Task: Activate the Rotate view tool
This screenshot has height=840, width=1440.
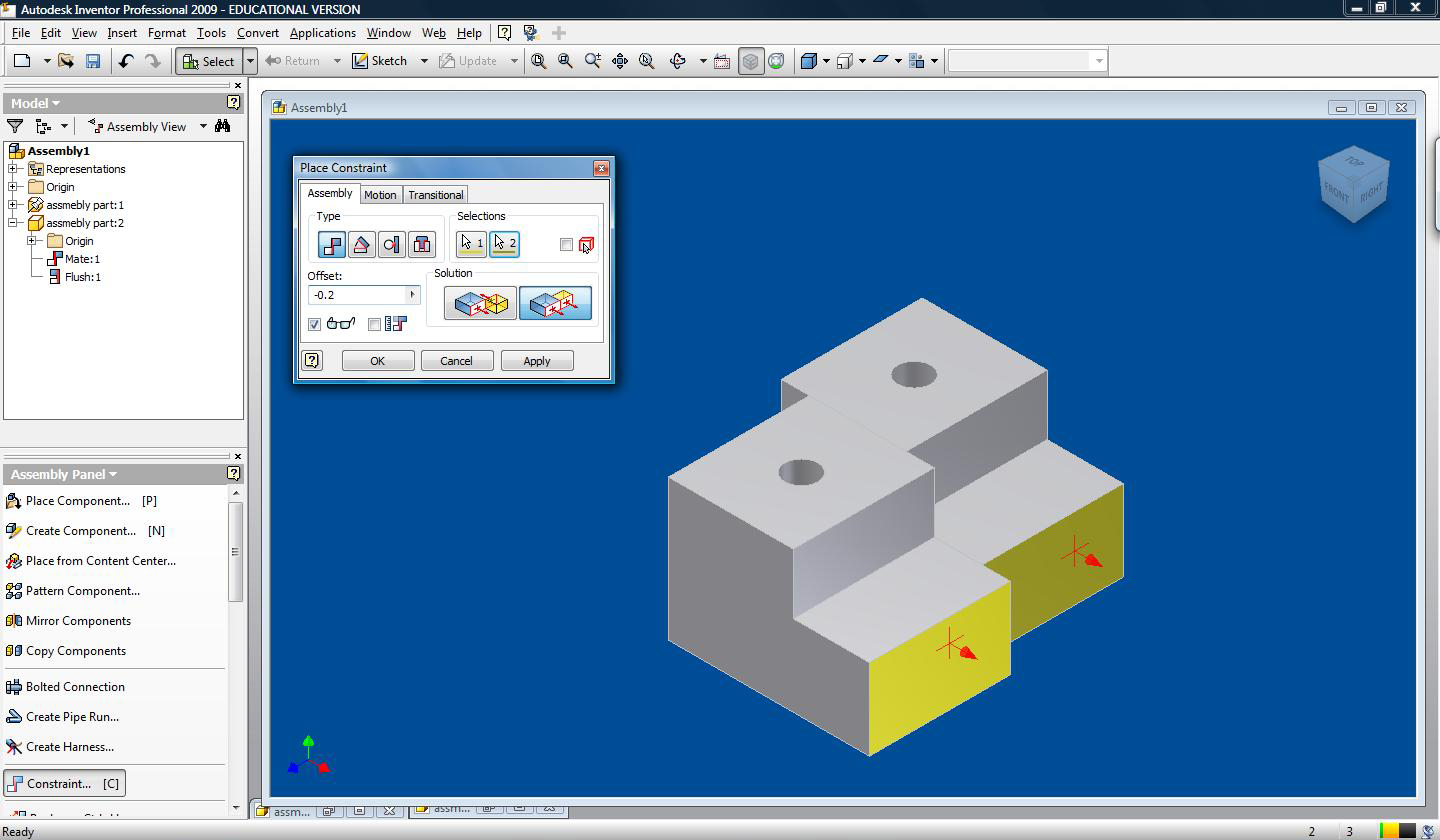Action: point(678,61)
